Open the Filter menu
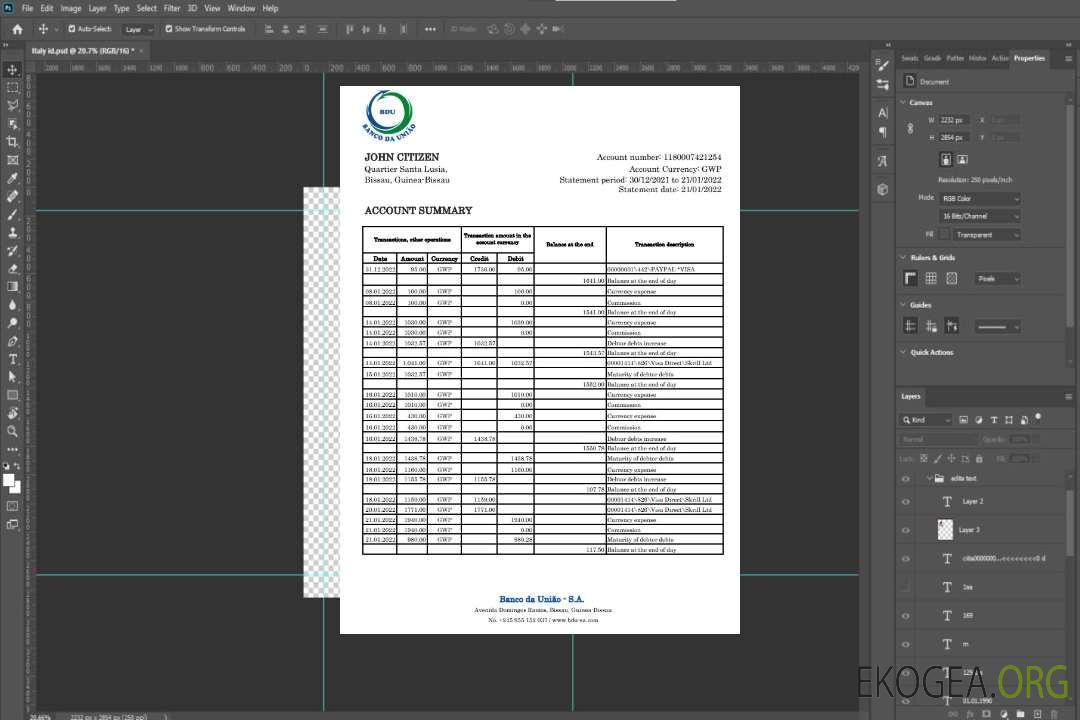 click(172, 8)
